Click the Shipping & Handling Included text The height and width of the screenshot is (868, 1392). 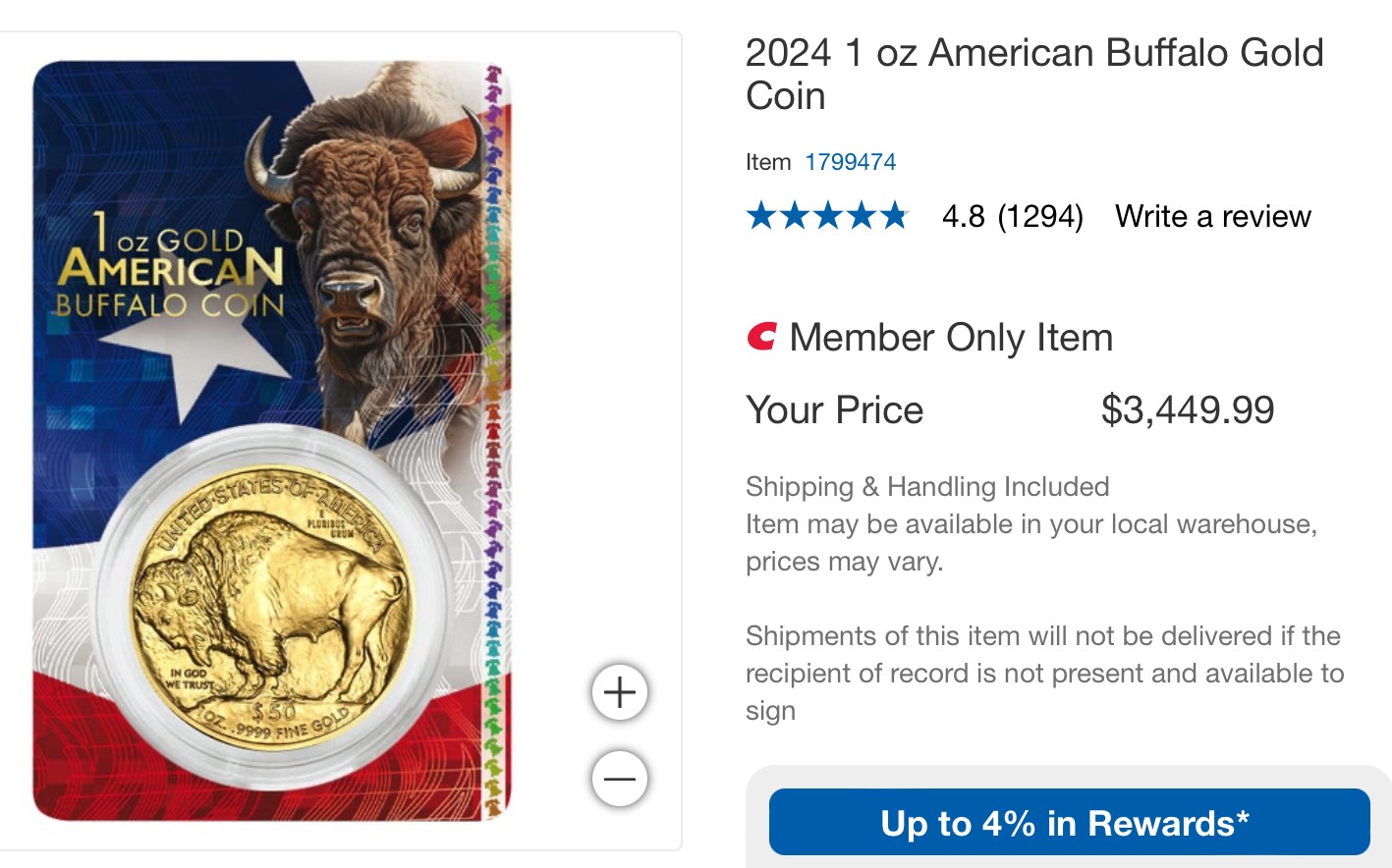[926, 487]
